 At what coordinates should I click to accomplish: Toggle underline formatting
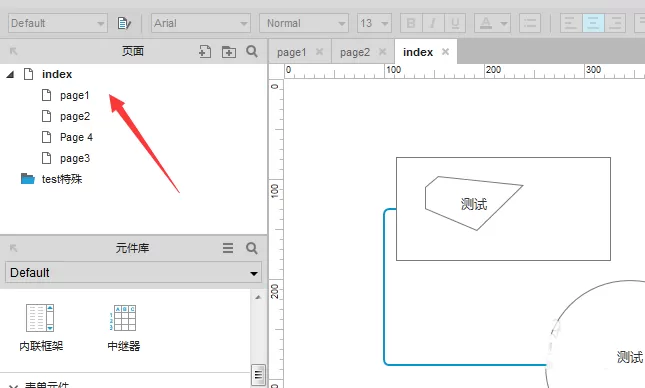point(455,23)
